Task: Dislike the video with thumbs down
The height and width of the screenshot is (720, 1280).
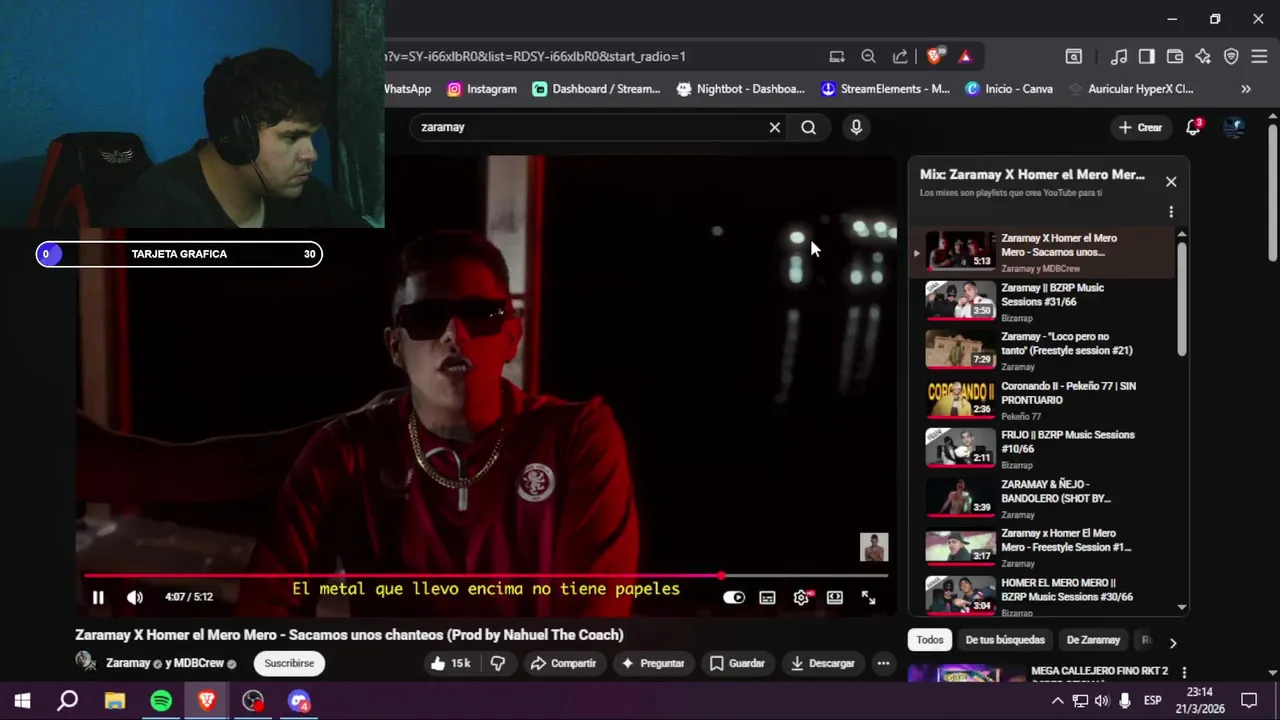Action: [497, 663]
